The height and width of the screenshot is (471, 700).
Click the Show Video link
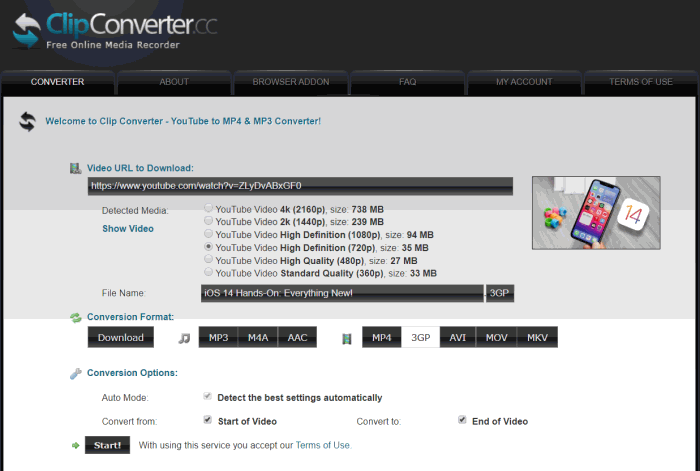pos(128,229)
